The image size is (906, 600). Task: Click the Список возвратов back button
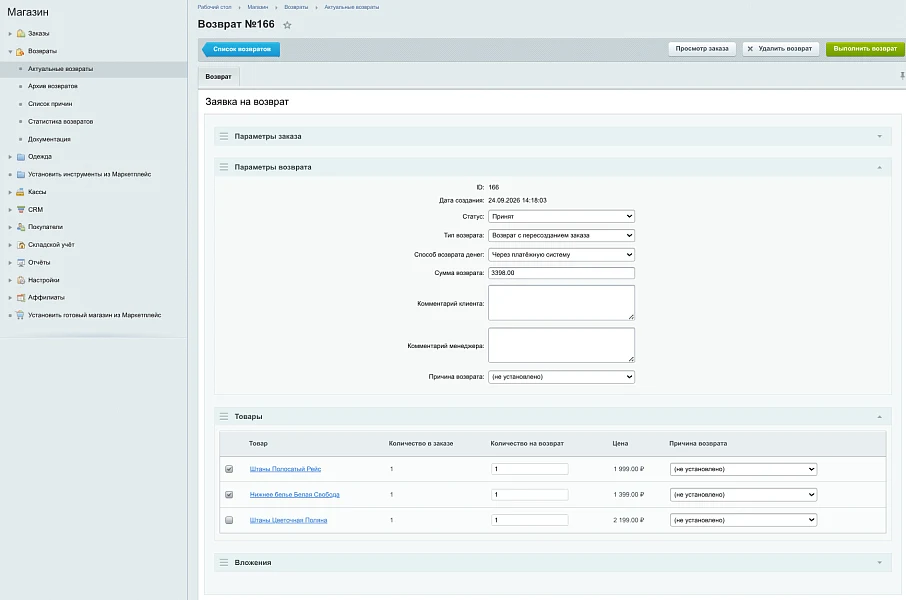242,49
